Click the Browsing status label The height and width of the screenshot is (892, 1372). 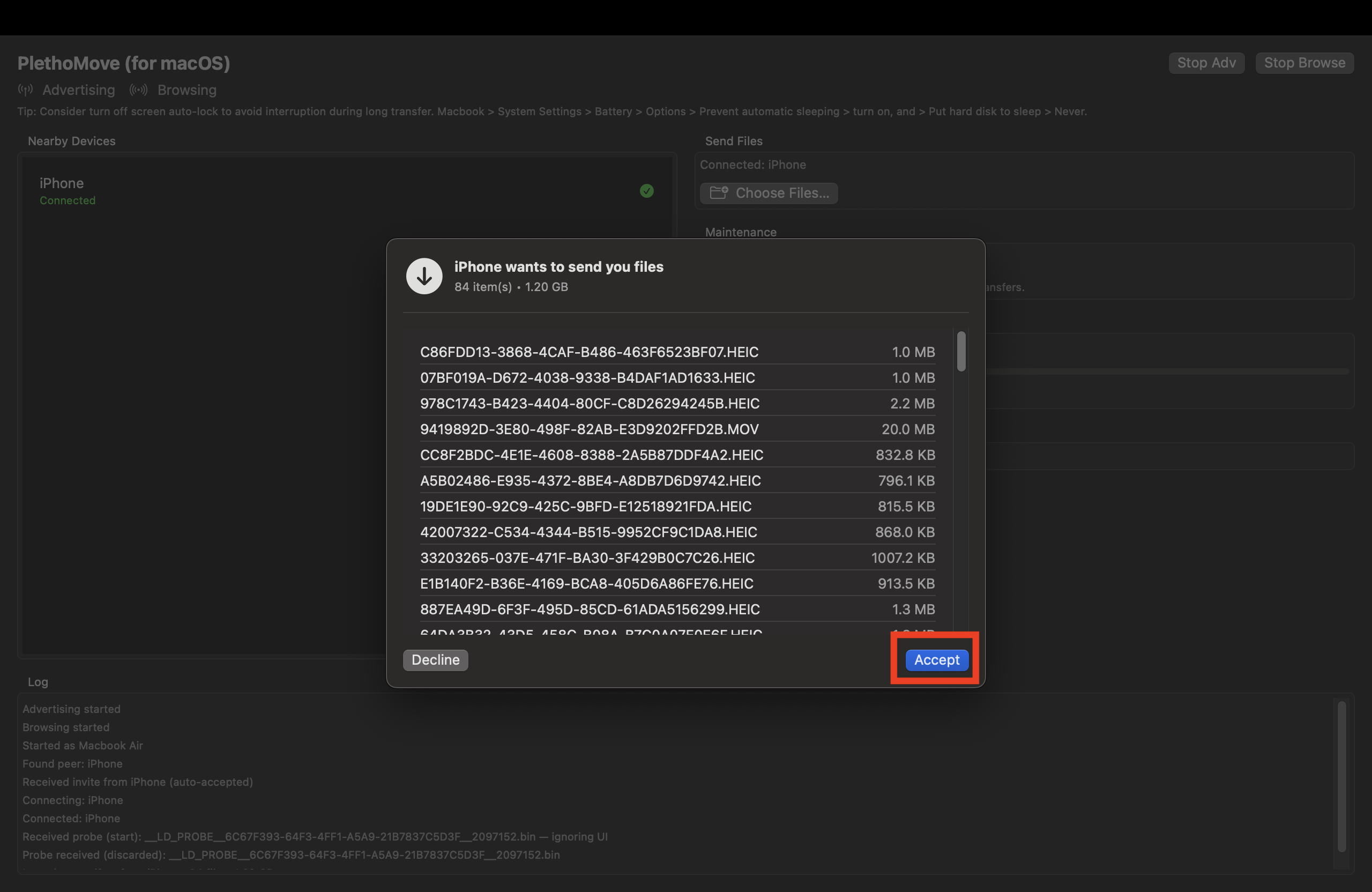187,90
